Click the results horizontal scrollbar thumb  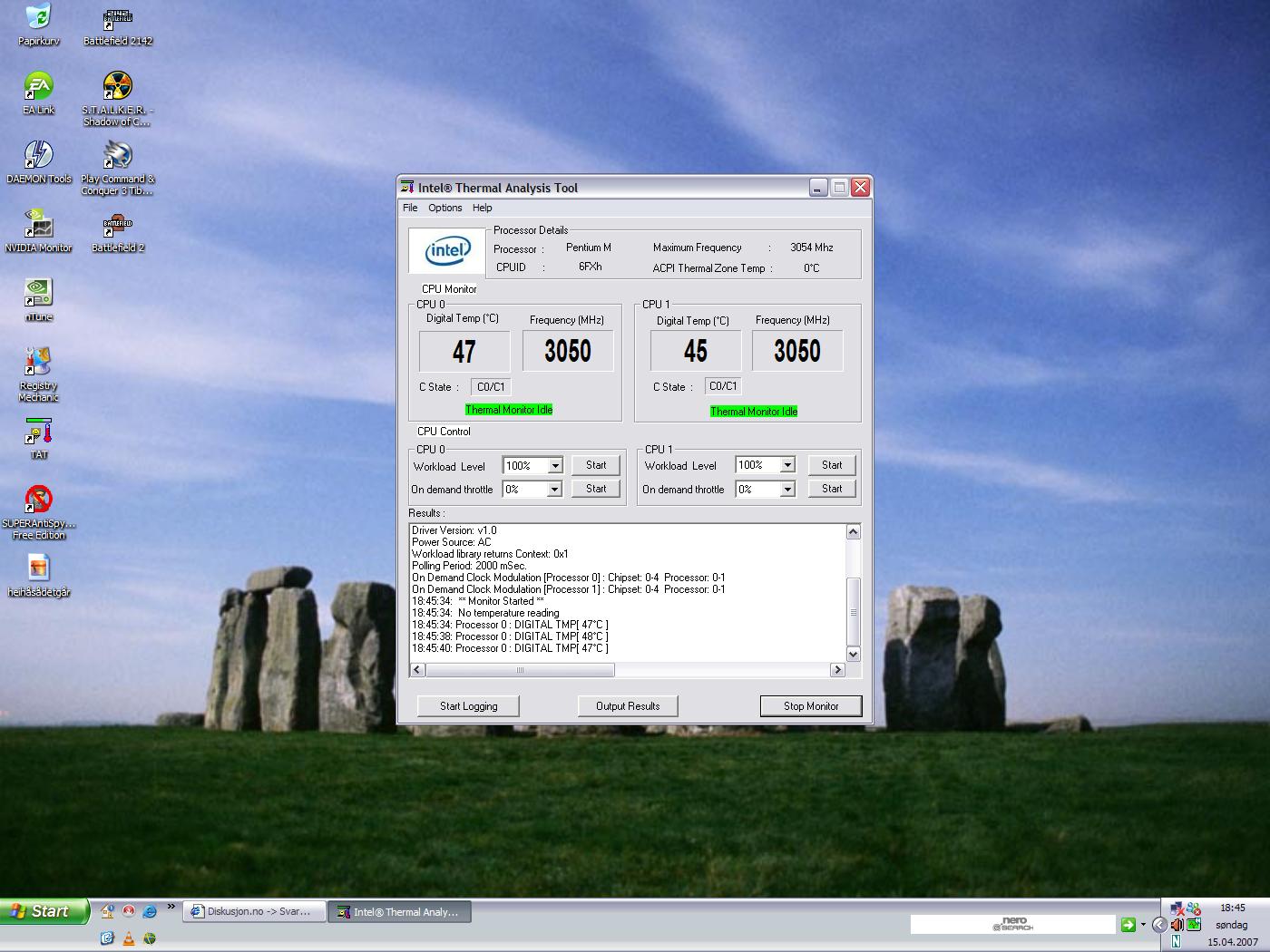(x=520, y=670)
